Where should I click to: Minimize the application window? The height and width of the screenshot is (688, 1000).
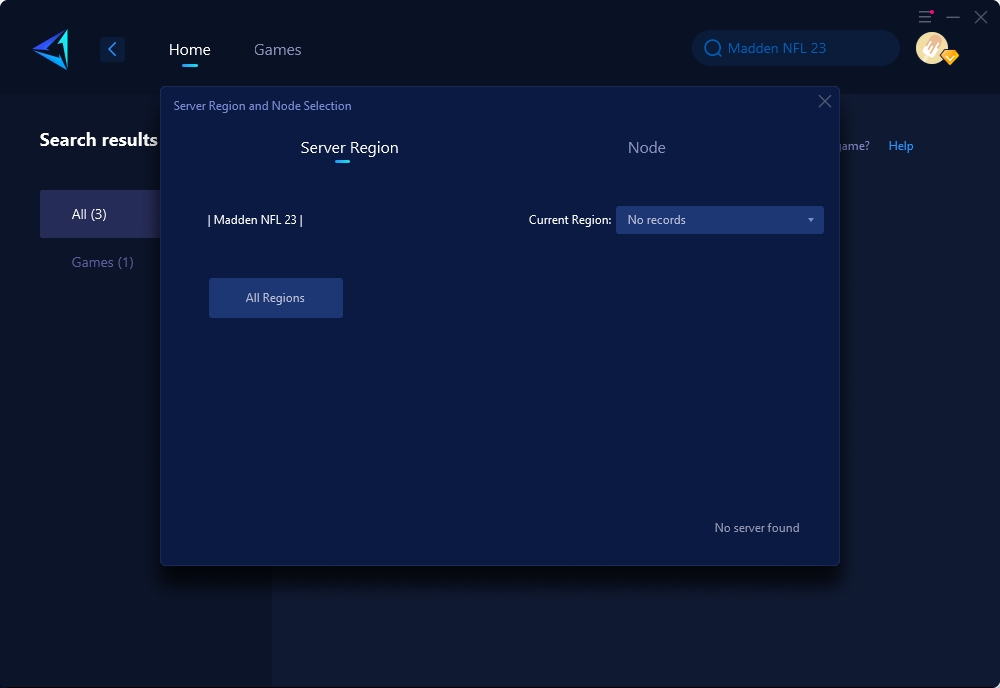point(953,17)
